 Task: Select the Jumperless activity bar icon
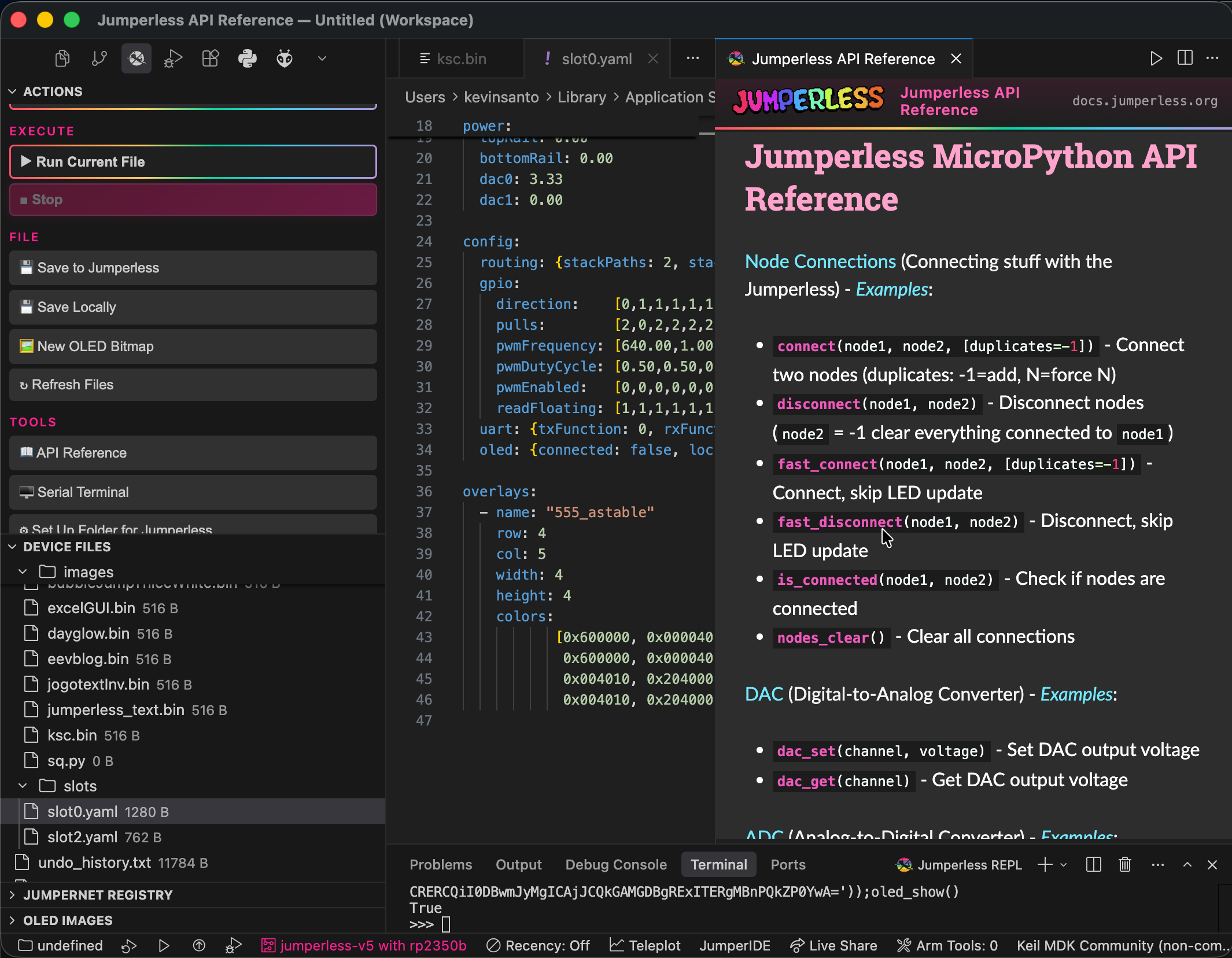(137, 58)
